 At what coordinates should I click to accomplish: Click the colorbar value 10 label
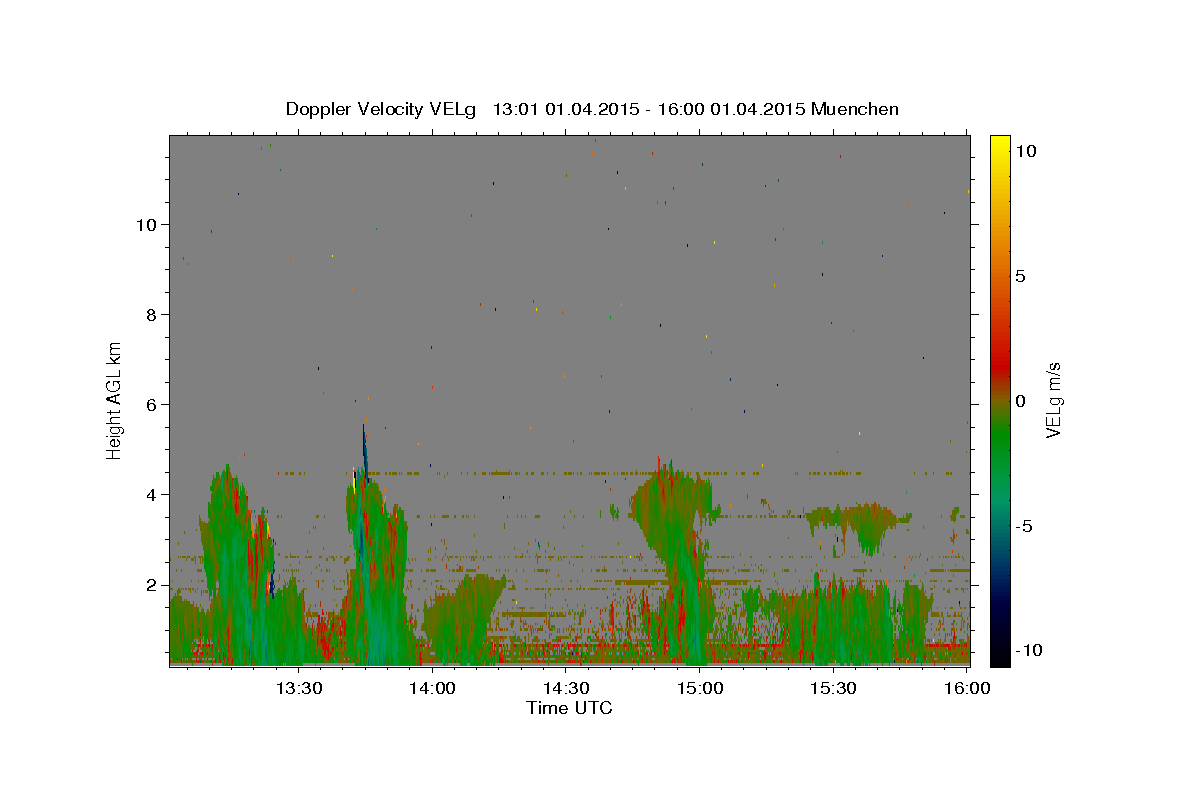tap(1025, 151)
